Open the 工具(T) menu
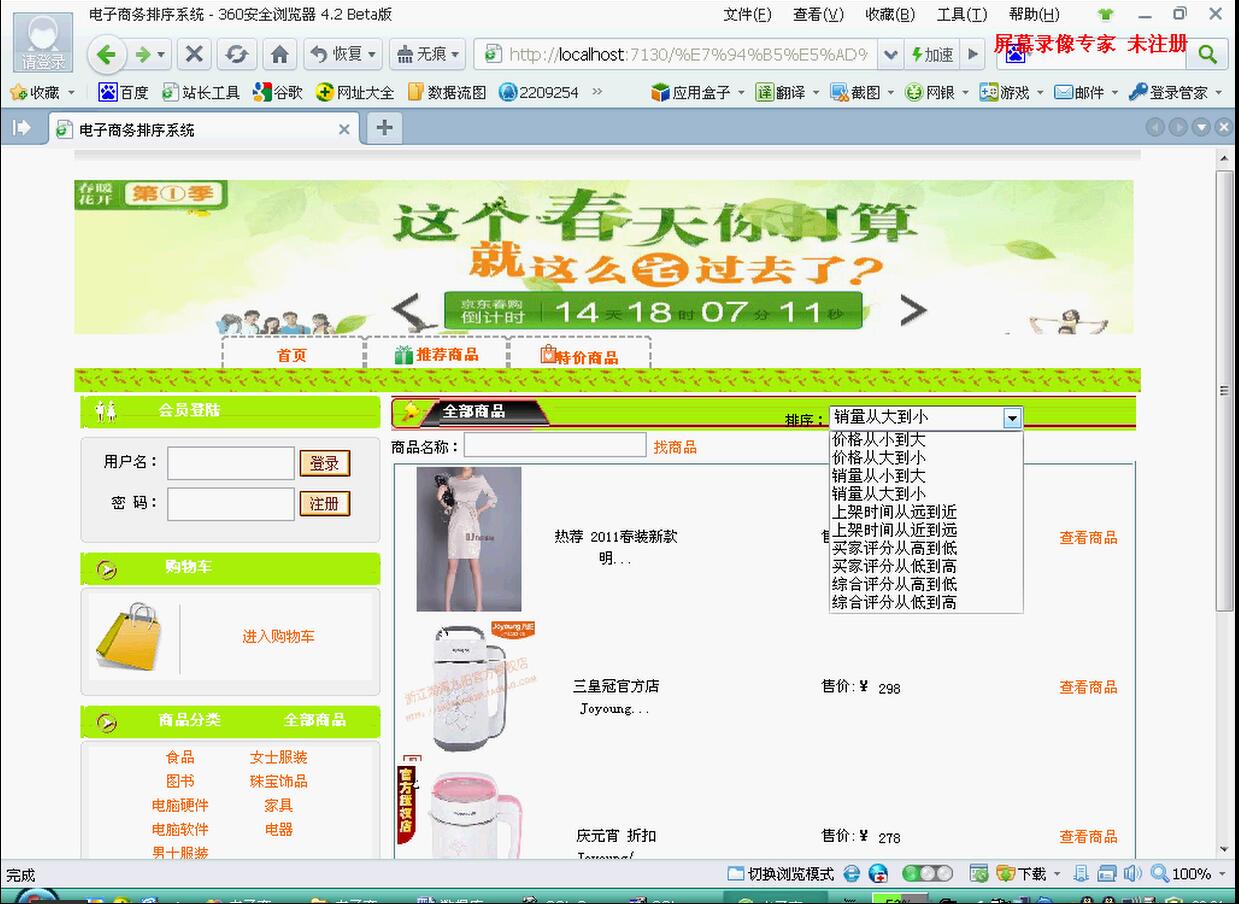1239x904 pixels. (x=962, y=14)
